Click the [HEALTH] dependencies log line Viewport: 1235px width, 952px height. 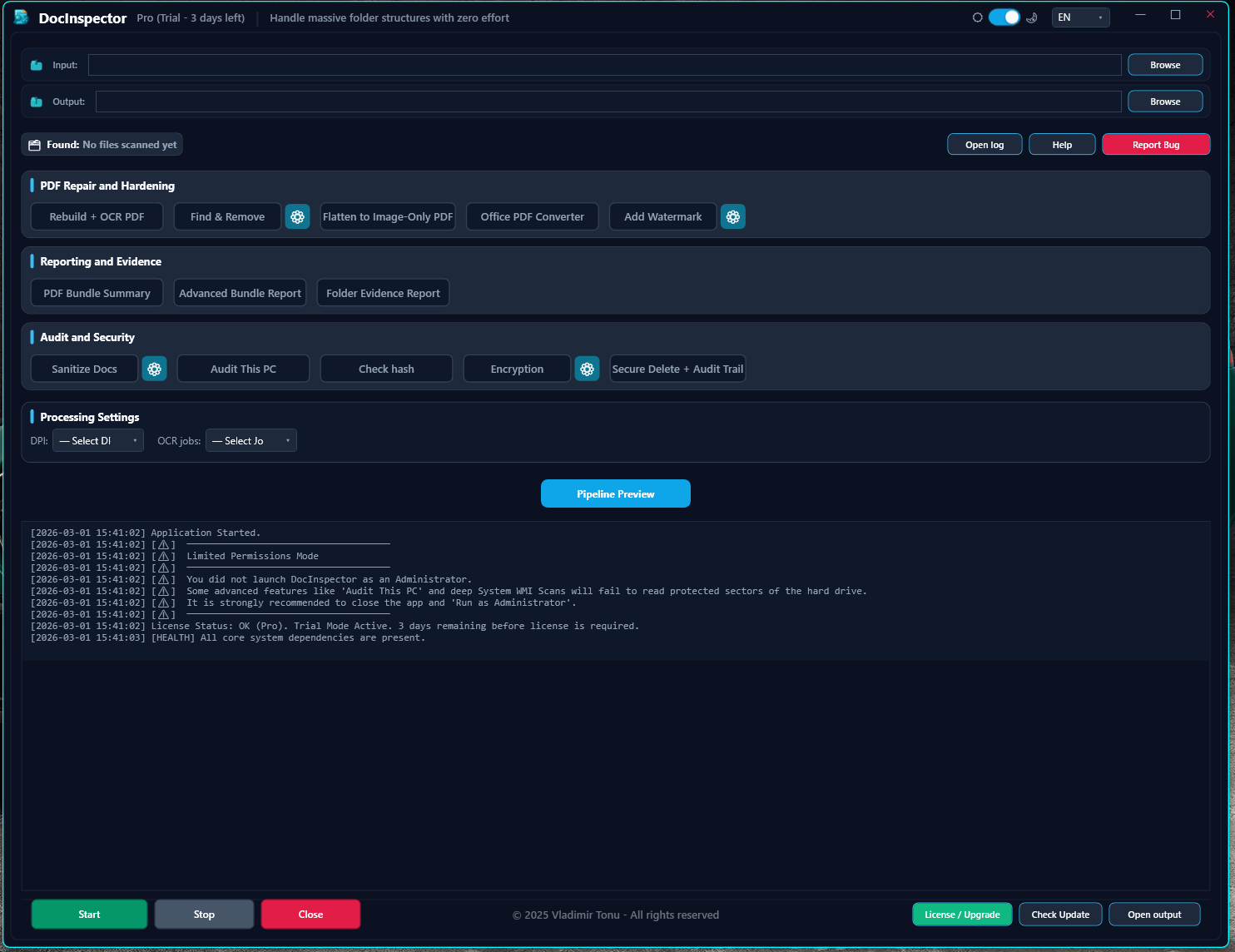227,637
